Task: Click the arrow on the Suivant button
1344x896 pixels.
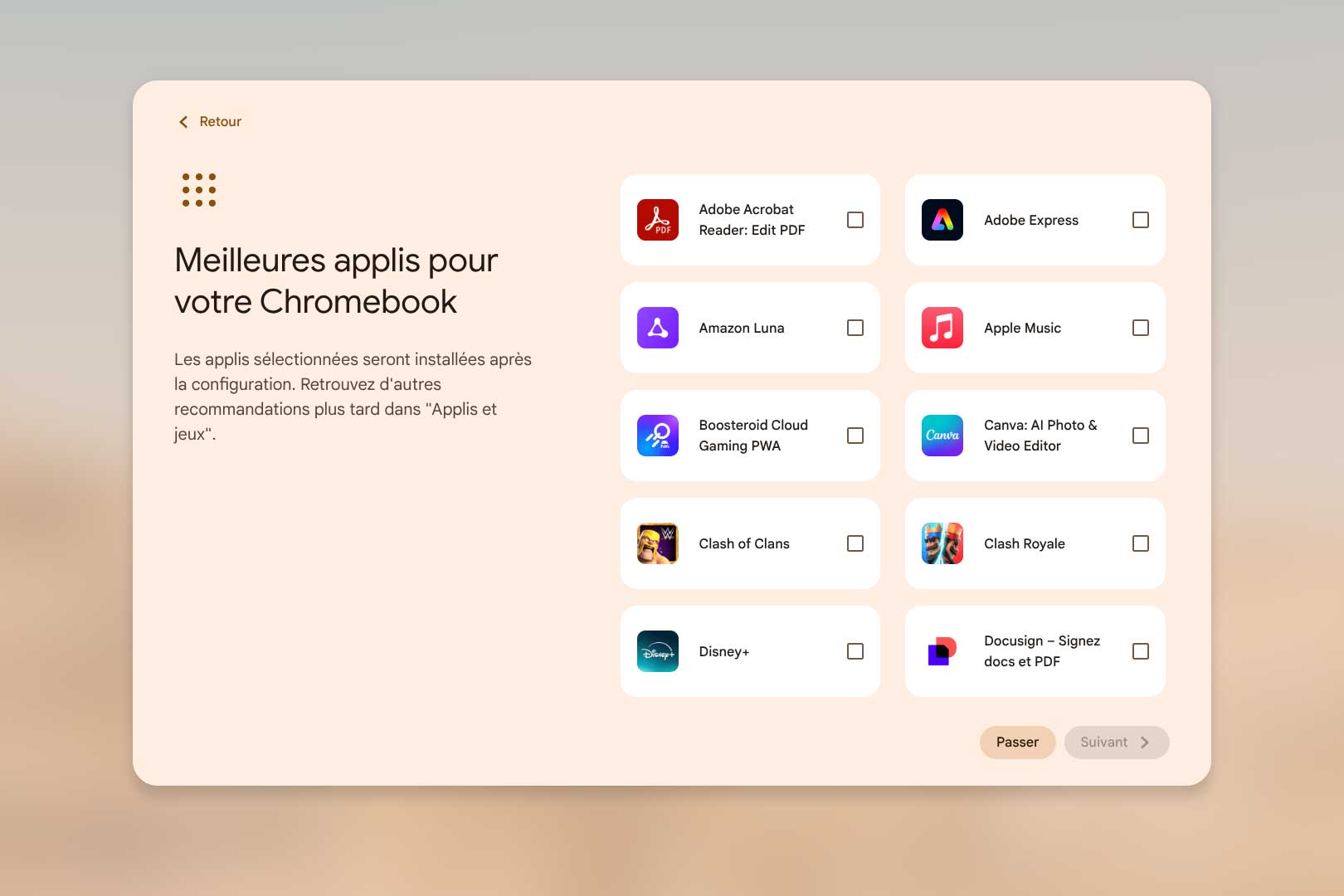Action: click(1145, 743)
